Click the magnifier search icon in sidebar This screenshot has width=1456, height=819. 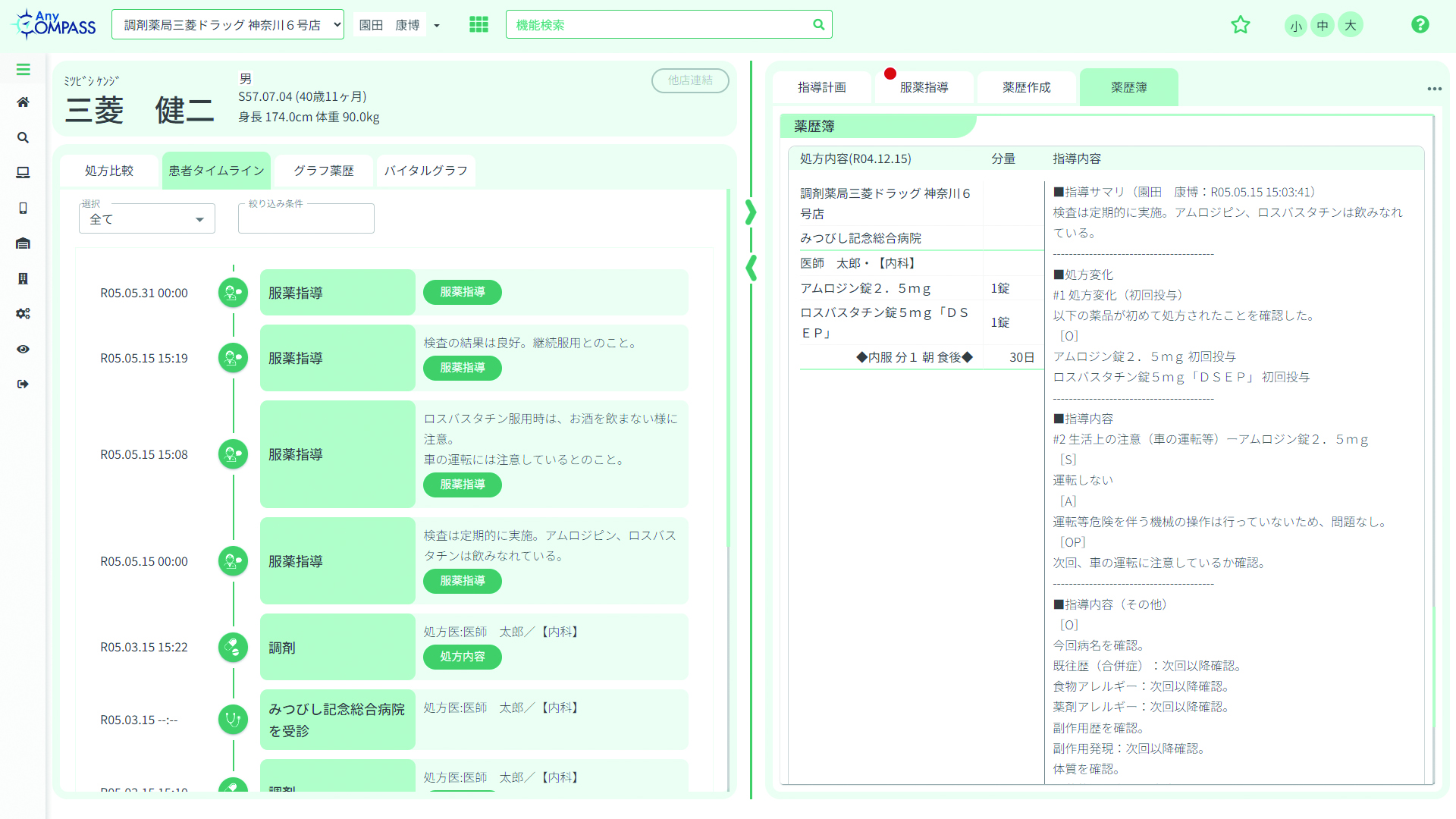[23, 138]
